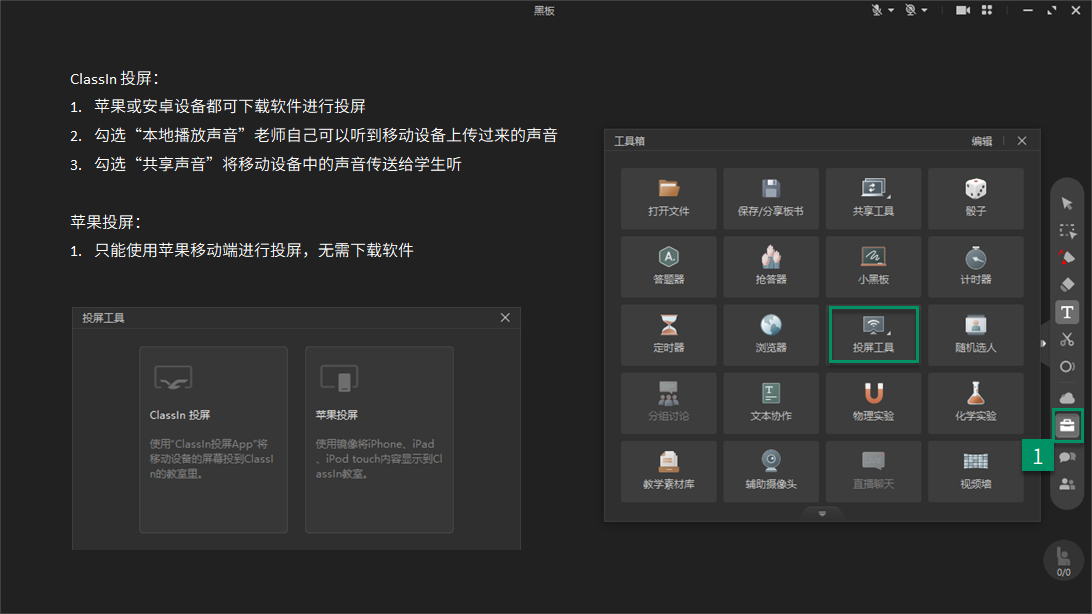Open the cloud drive icon in sidebar

1067,397
